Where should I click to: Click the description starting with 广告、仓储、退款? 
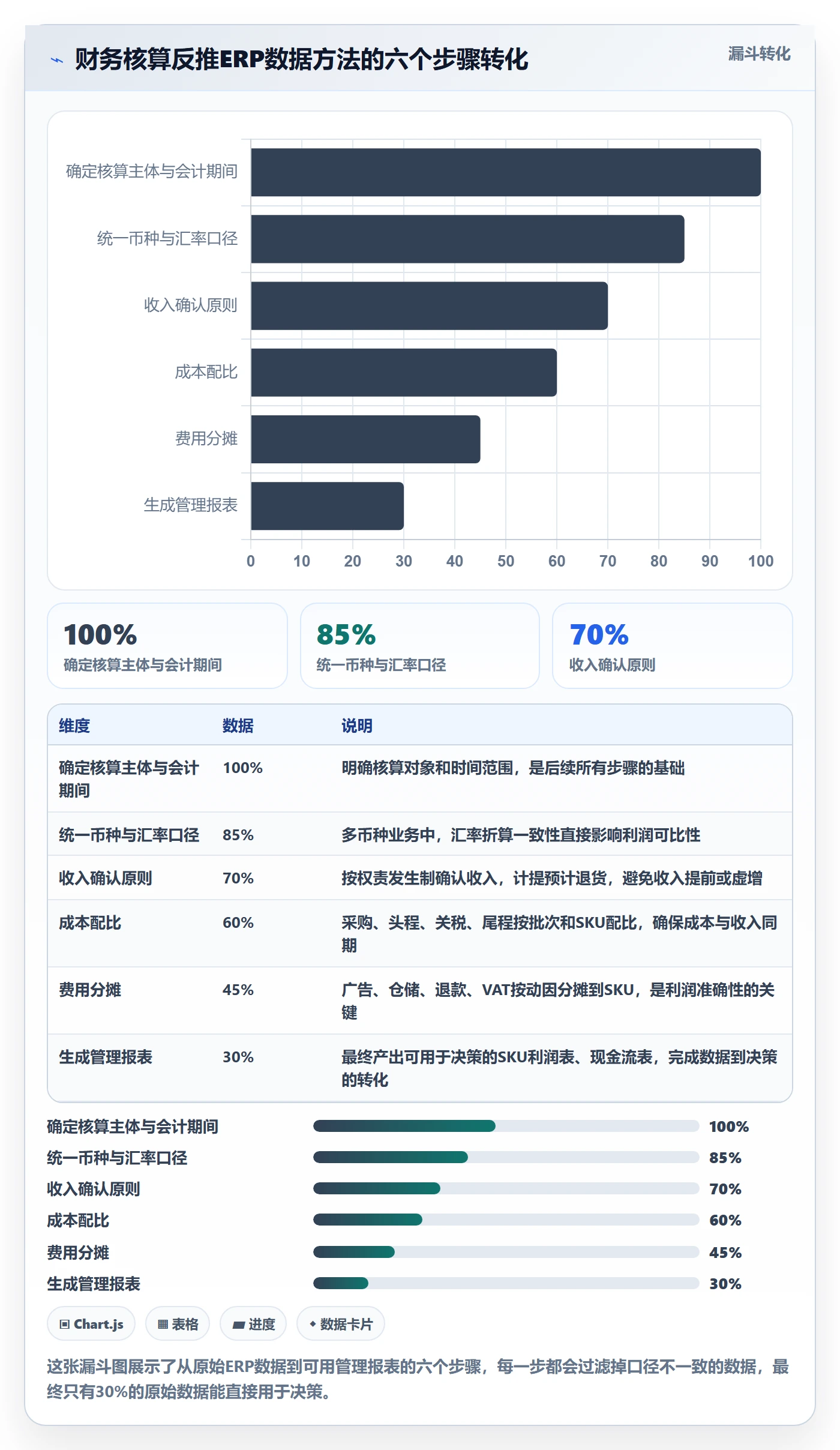click(558, 1001)
